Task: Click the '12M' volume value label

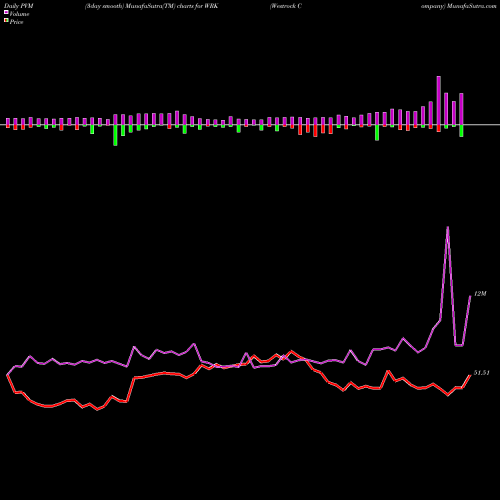Action: (480, 294)
